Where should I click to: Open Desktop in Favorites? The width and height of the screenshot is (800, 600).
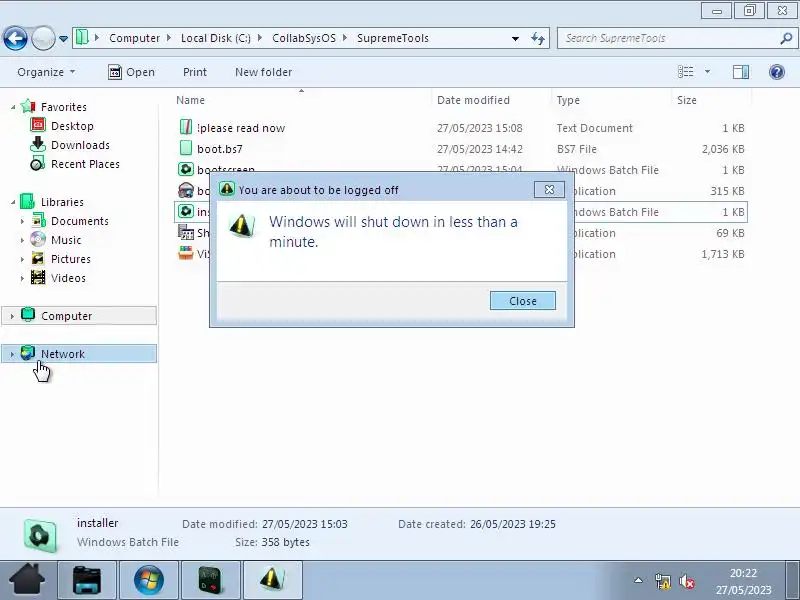(x=72, y=126)
